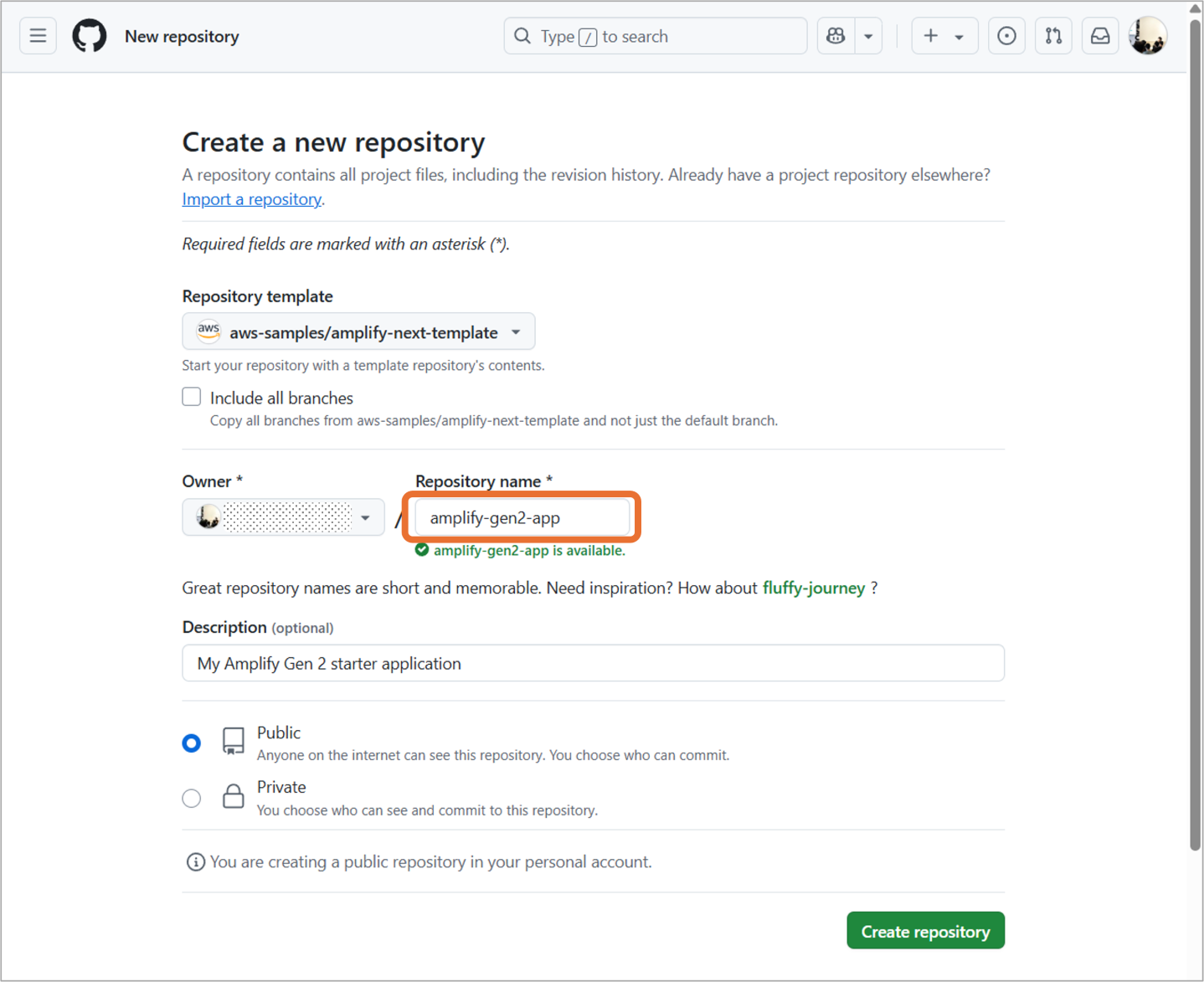The width and height of the screenshot is (1204, 982).
Task: Expand the Copilot dropdown arrow
Action: click(x=868, y=36)
